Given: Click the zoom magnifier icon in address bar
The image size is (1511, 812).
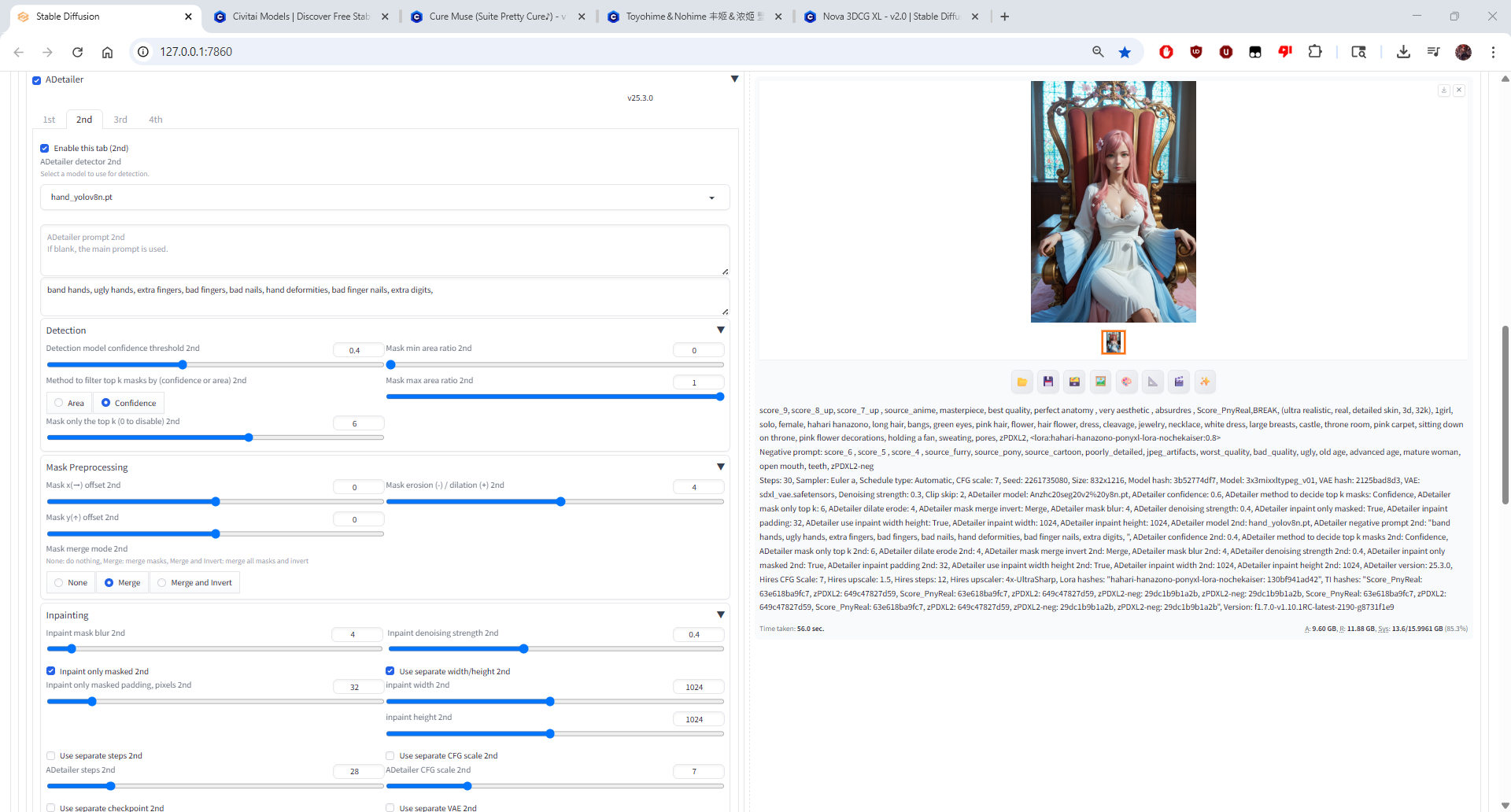Looking at the screenshot, I should point(1098,52).
